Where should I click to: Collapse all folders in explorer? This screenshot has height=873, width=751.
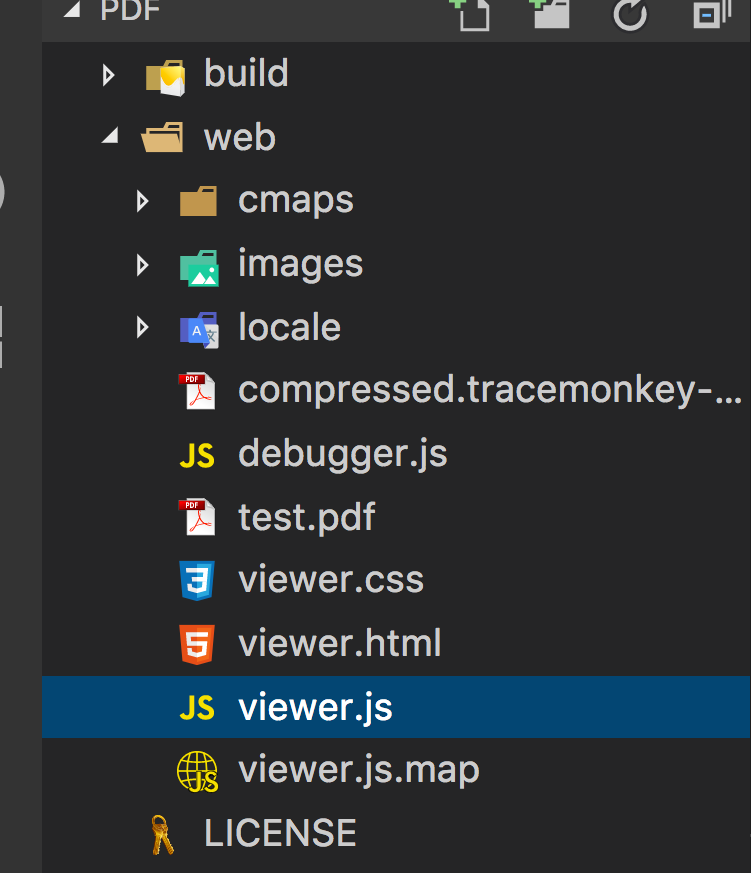pos(711,14)
